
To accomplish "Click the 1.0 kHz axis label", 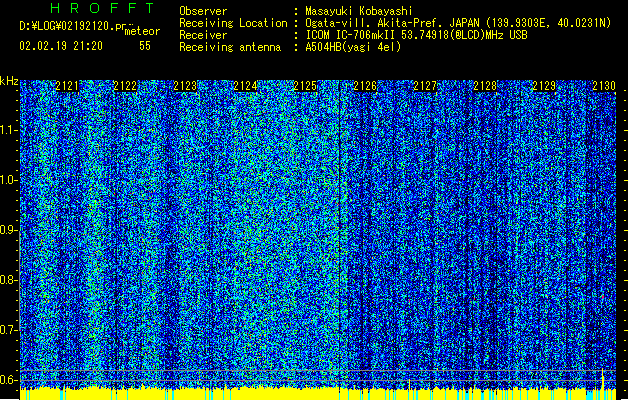I will pyautogui.click(x=8, y=181).
